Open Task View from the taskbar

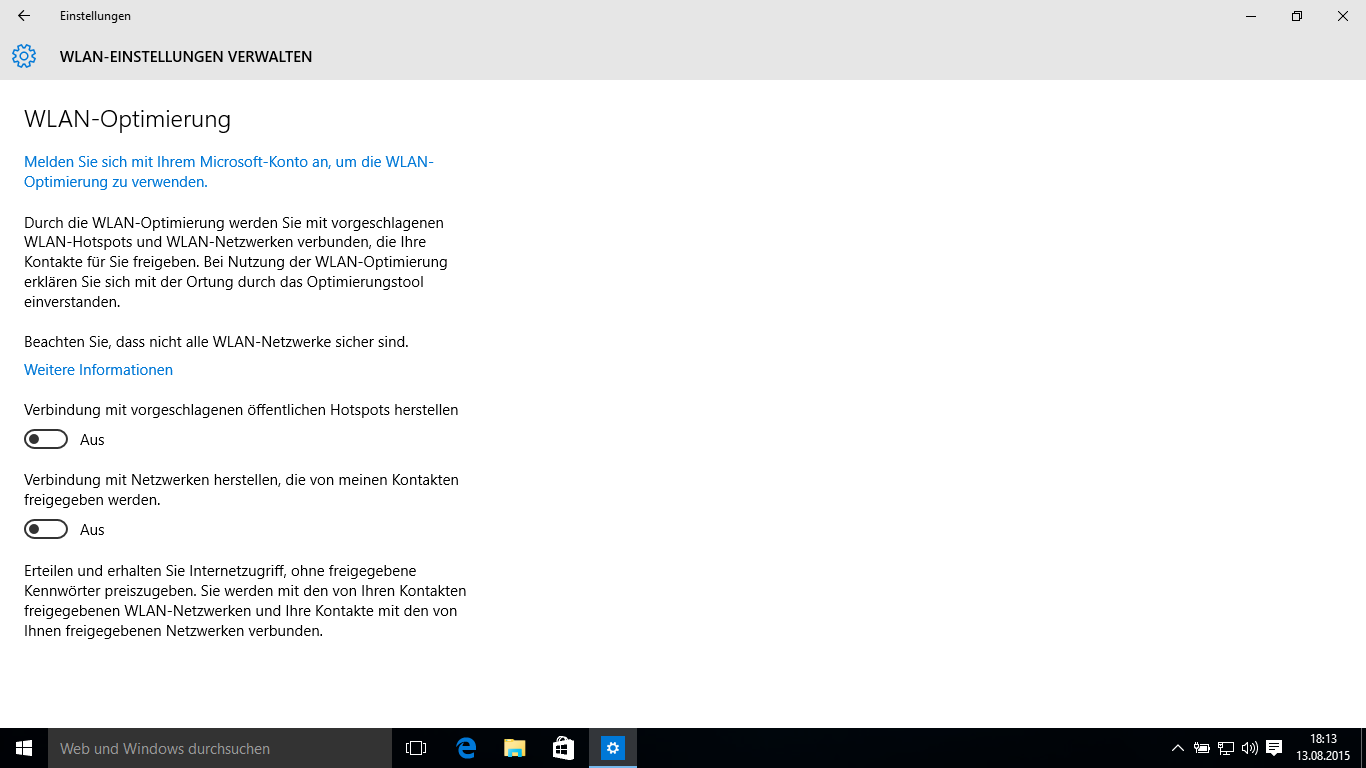[x=416, y=748]
